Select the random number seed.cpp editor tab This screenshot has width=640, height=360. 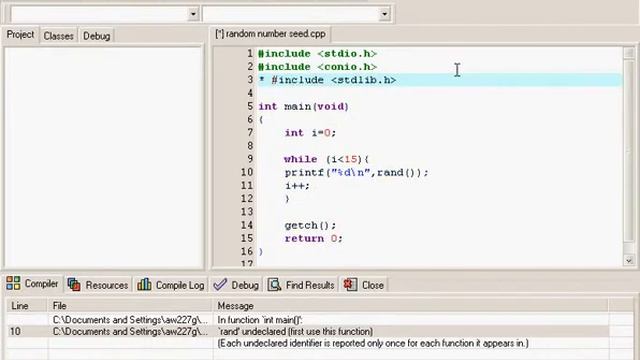(271, 34)
